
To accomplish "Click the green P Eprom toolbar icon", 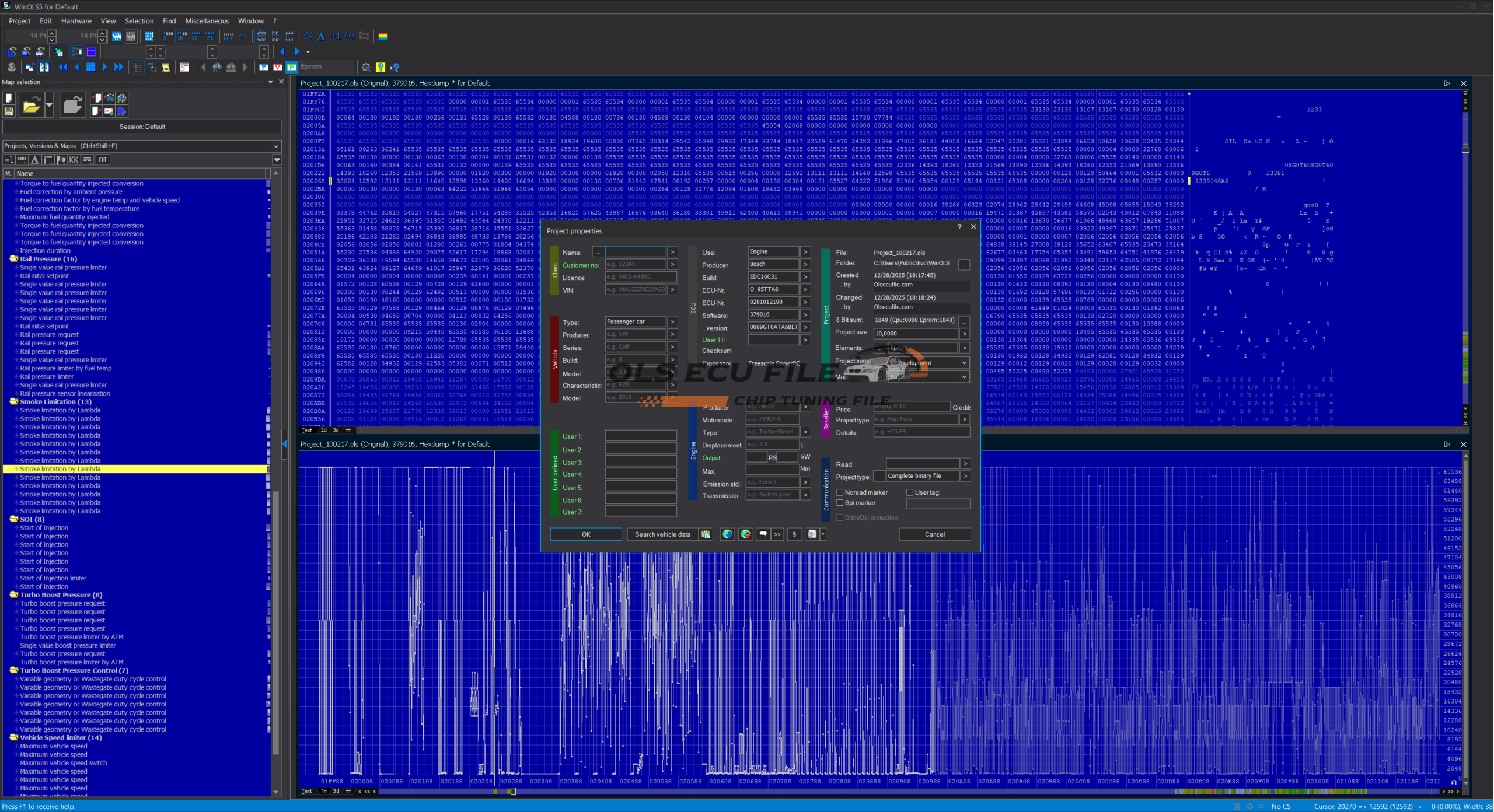I will pyautogui.click(x=292, y=67).
